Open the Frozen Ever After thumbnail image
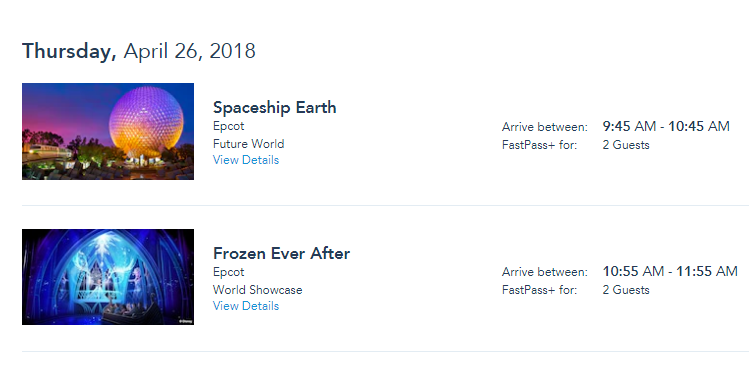The width and height of the screenshot is (755, 383). [x=108, y=277]
